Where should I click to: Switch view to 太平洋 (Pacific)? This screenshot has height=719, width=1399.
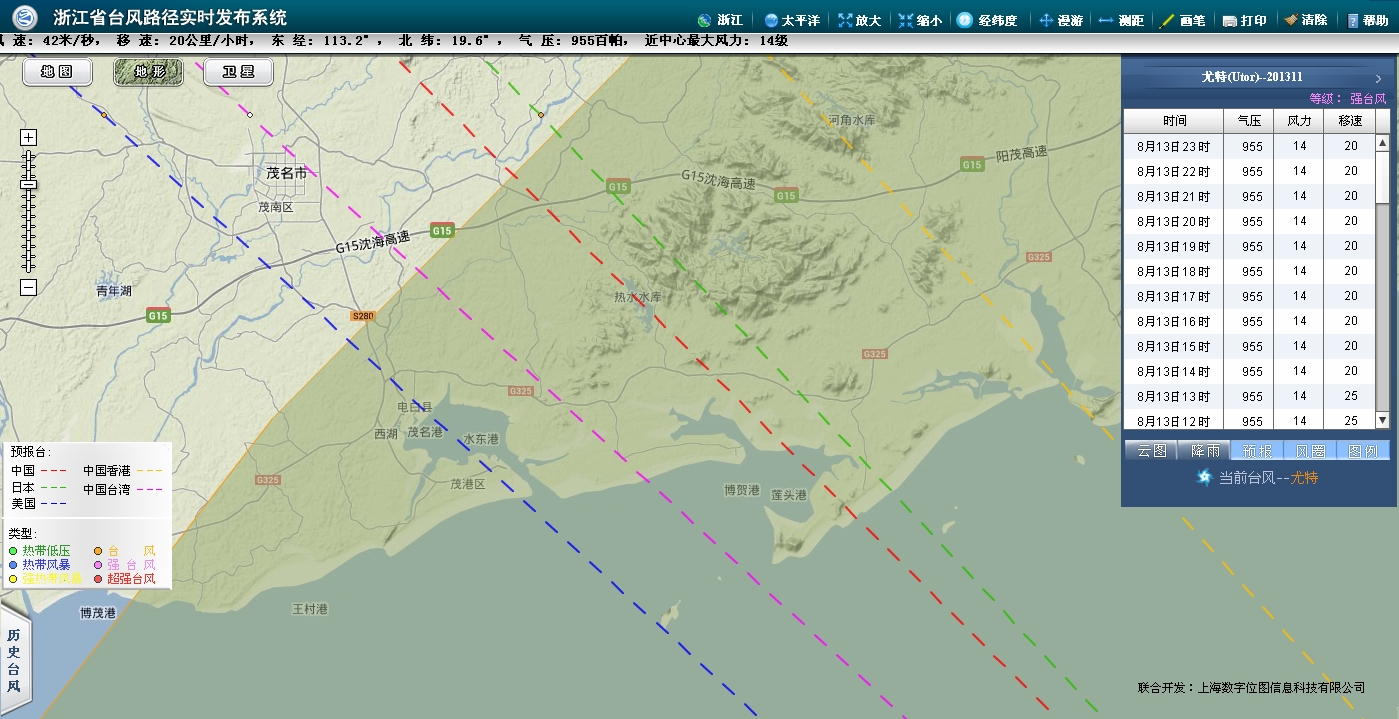(x=792, y=20)
